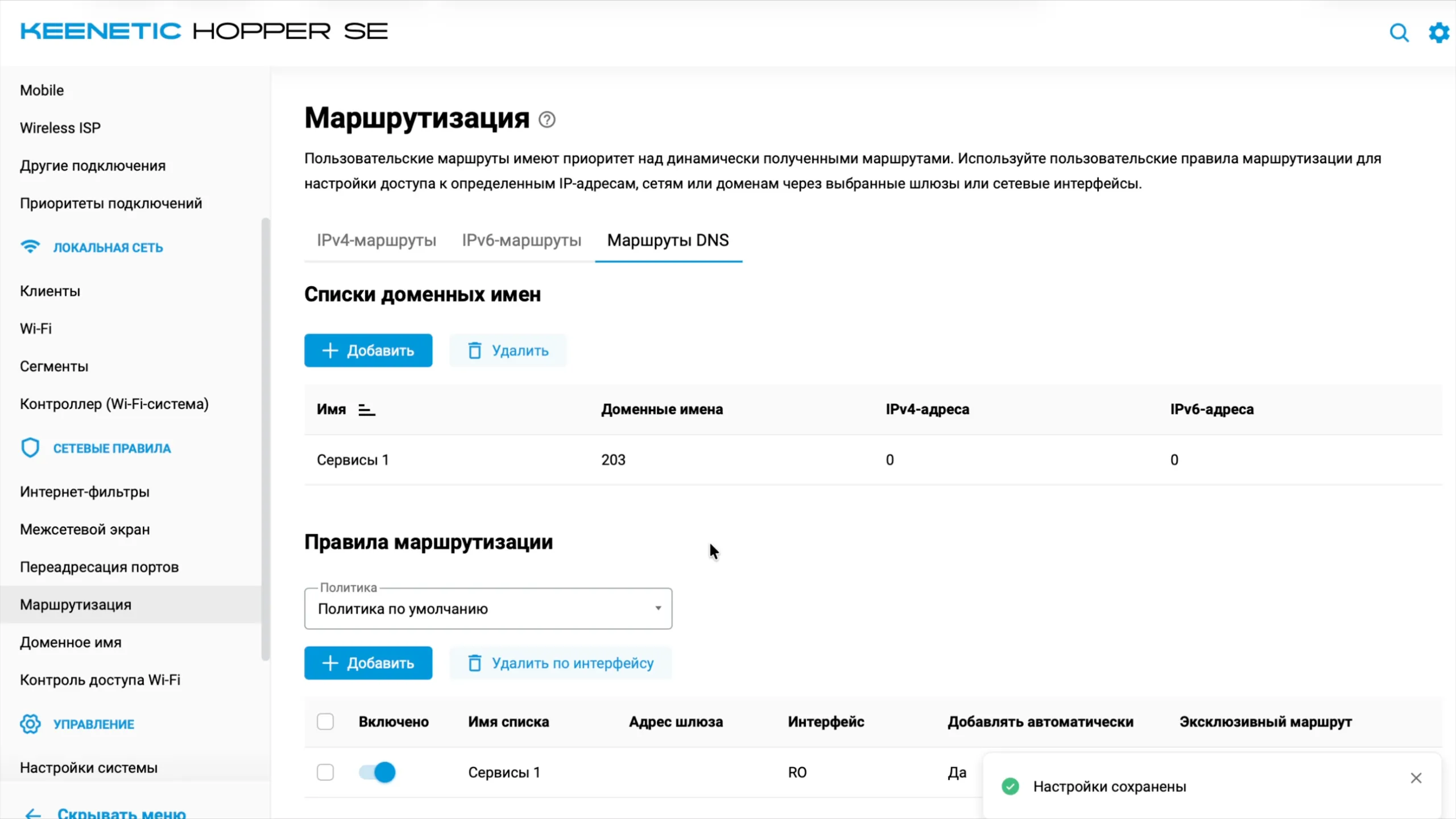1456x819 pixels.
Task: Click Добавить under Списки доменных имен
Action: 368,350
